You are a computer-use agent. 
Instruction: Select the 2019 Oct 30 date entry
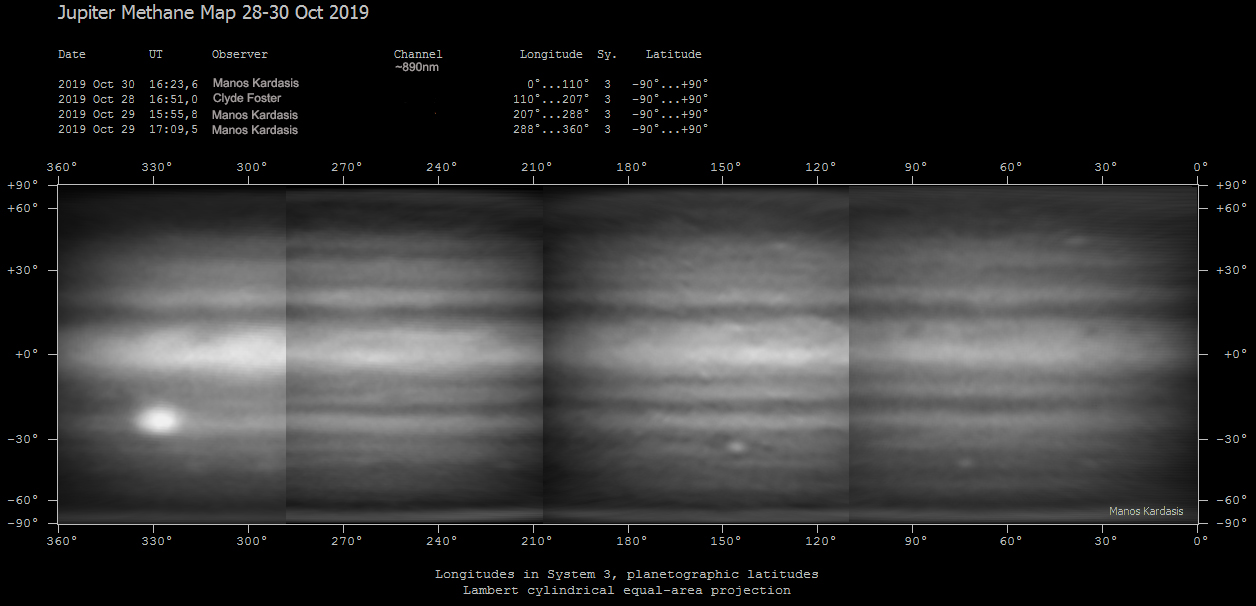pyautogui.click(x=96, y=84)
